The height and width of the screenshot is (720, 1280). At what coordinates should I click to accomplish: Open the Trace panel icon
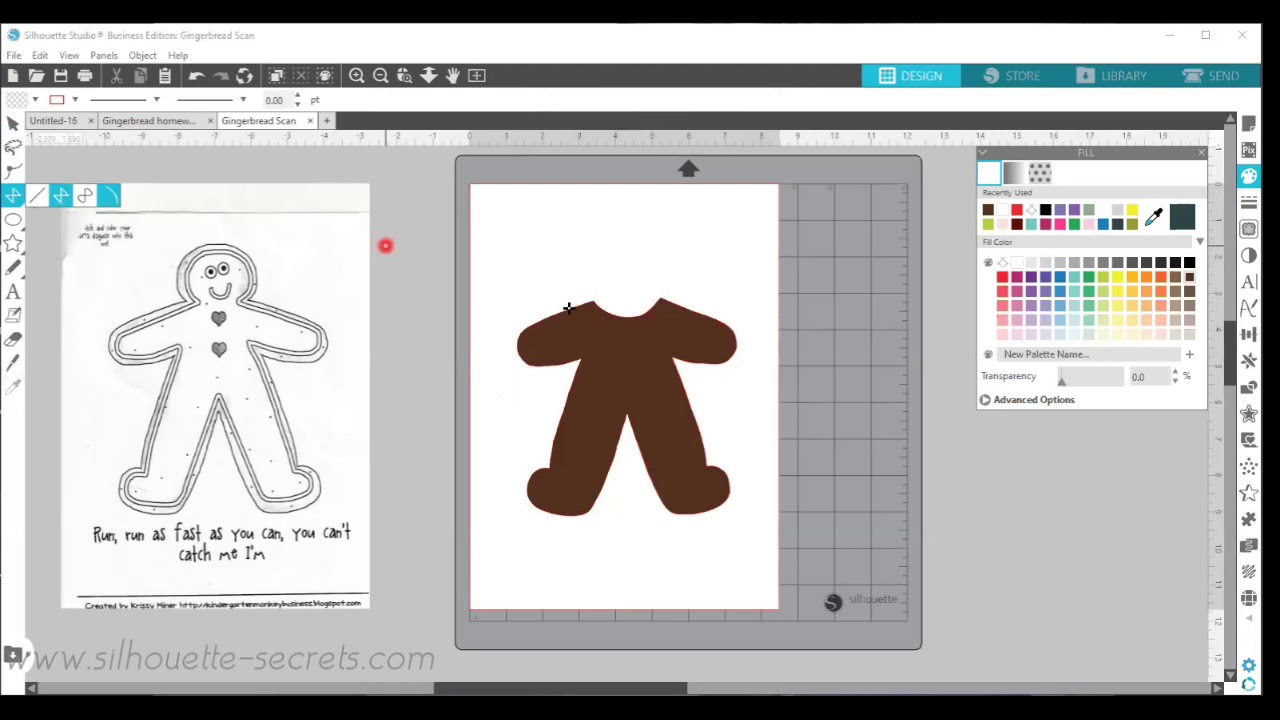pyautogui.click(x=1248, y=229)
